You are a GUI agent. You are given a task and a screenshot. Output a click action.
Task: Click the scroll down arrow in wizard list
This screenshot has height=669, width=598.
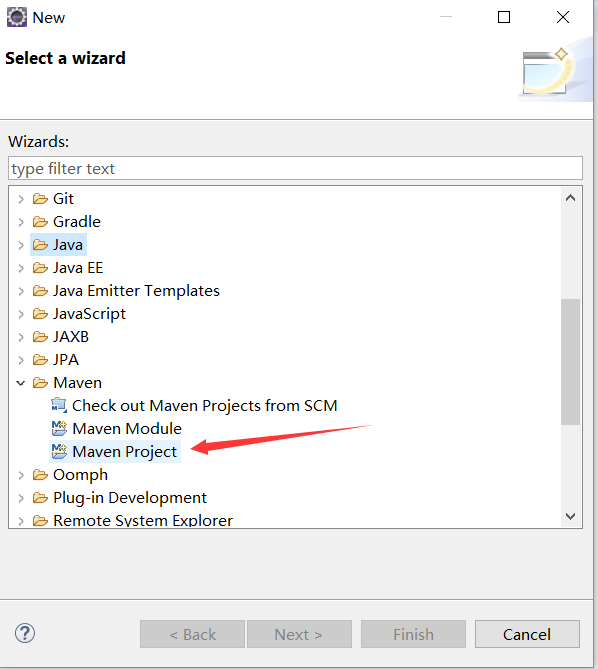coord(570,516)
